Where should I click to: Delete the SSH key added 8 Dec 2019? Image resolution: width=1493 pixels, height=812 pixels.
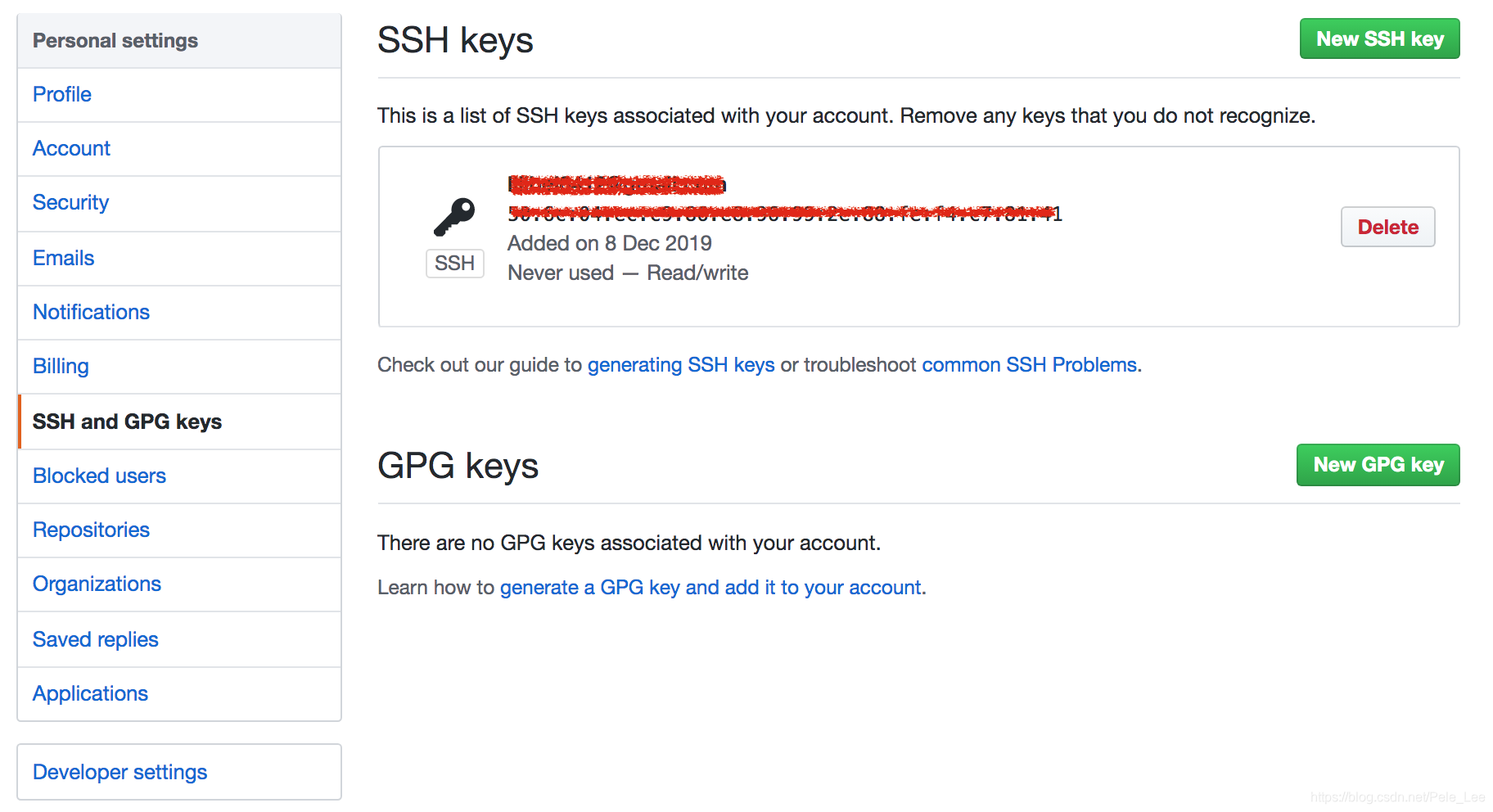point(1387,227)
